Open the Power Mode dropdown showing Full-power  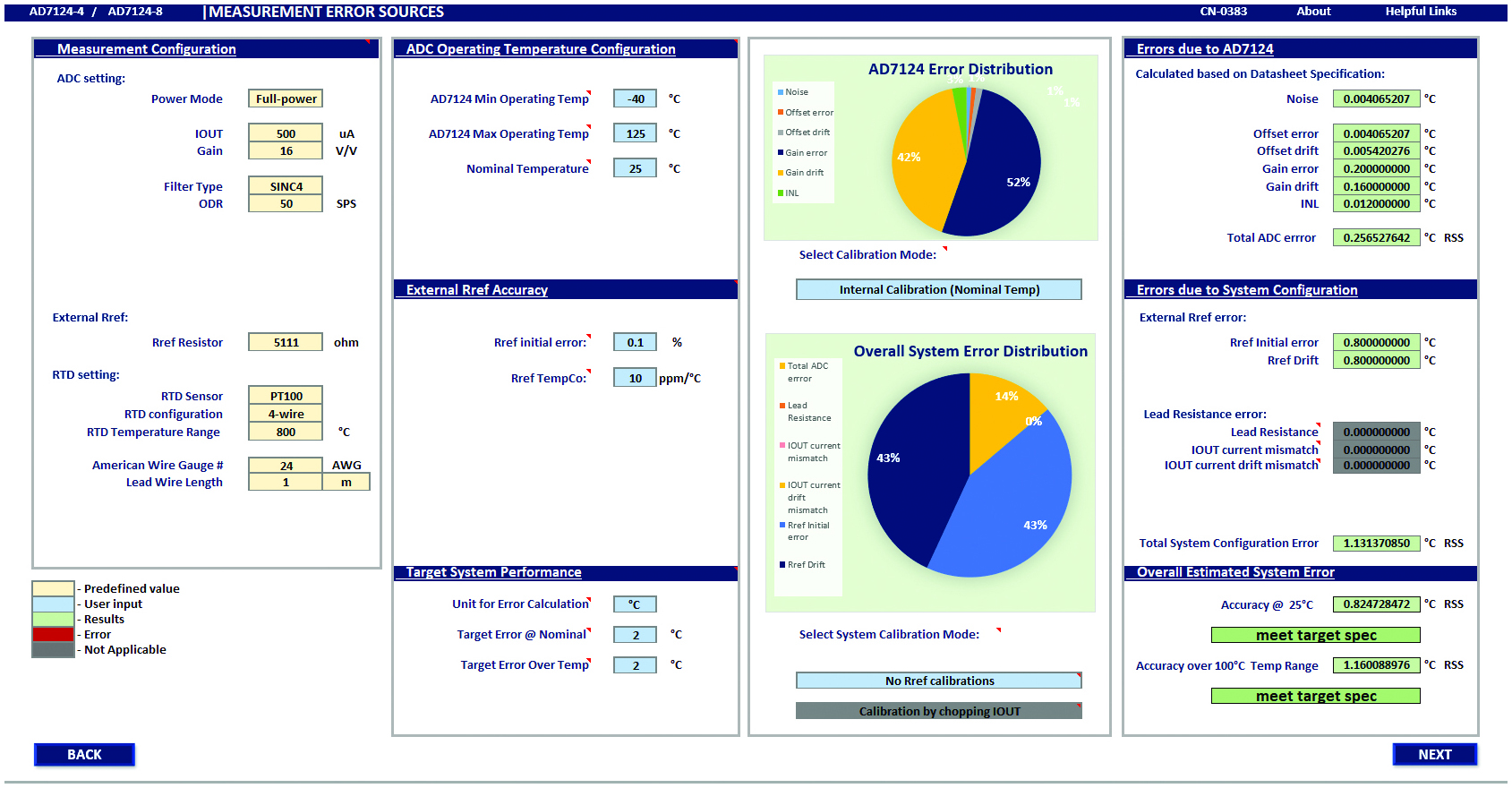(286, 98)
